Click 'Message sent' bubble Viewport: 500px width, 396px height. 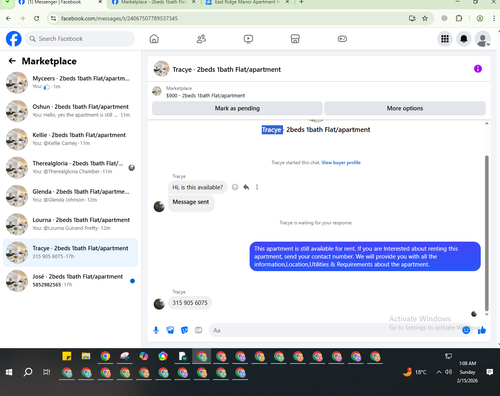[x=191, y=202]
